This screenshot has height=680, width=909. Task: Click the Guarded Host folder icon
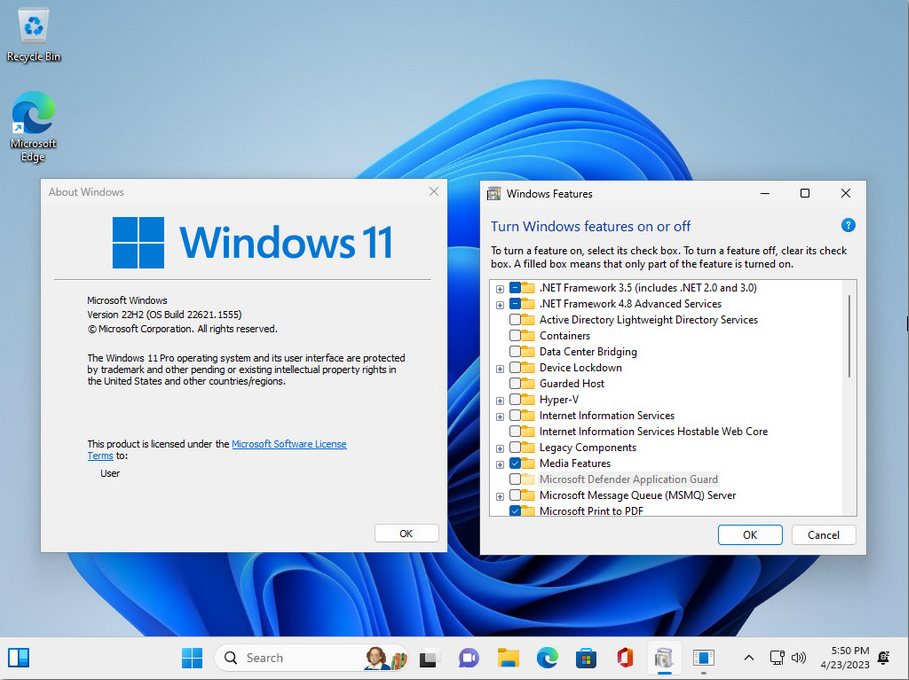528,383
